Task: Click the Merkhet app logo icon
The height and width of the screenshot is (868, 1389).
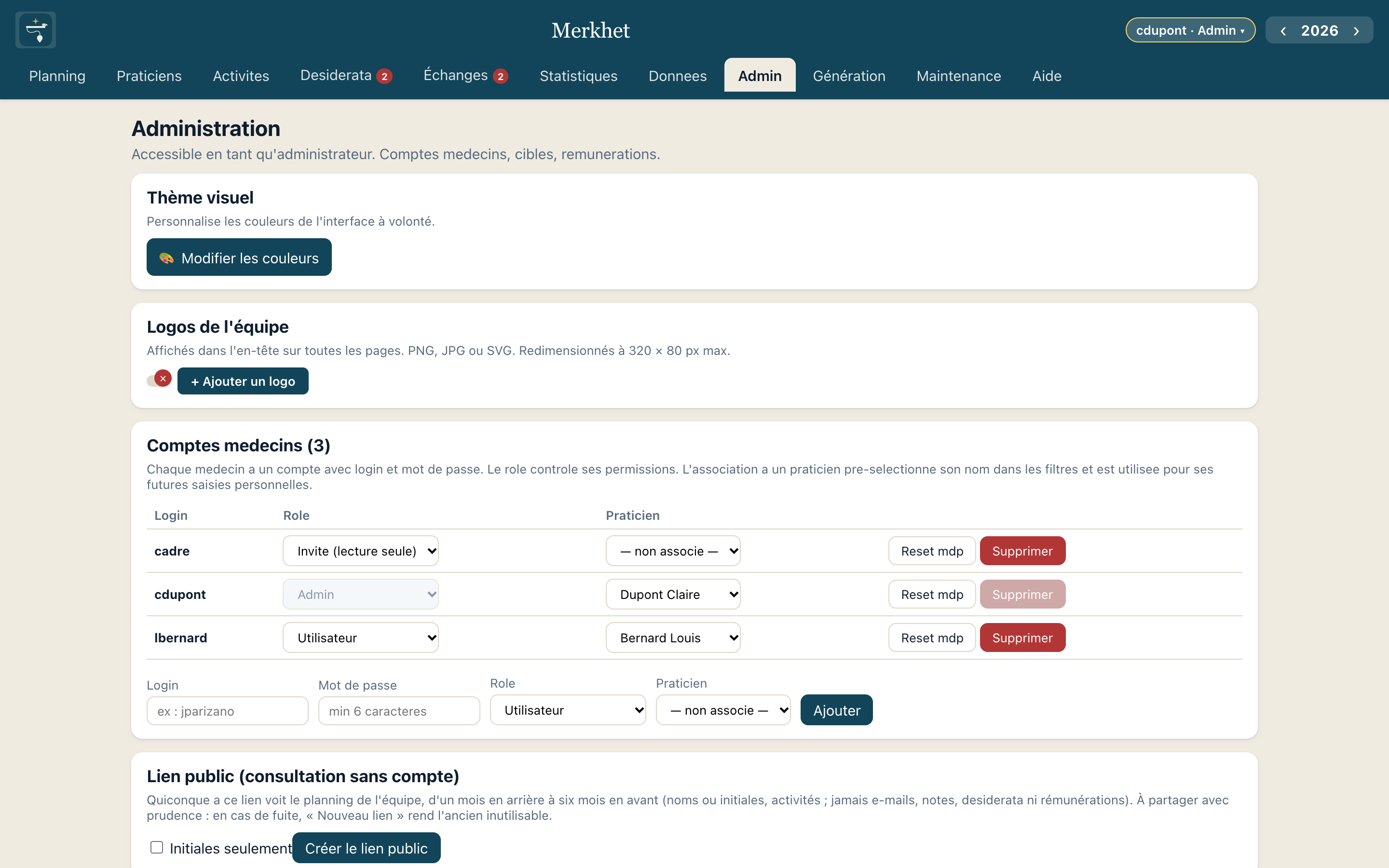Action: 36,30
